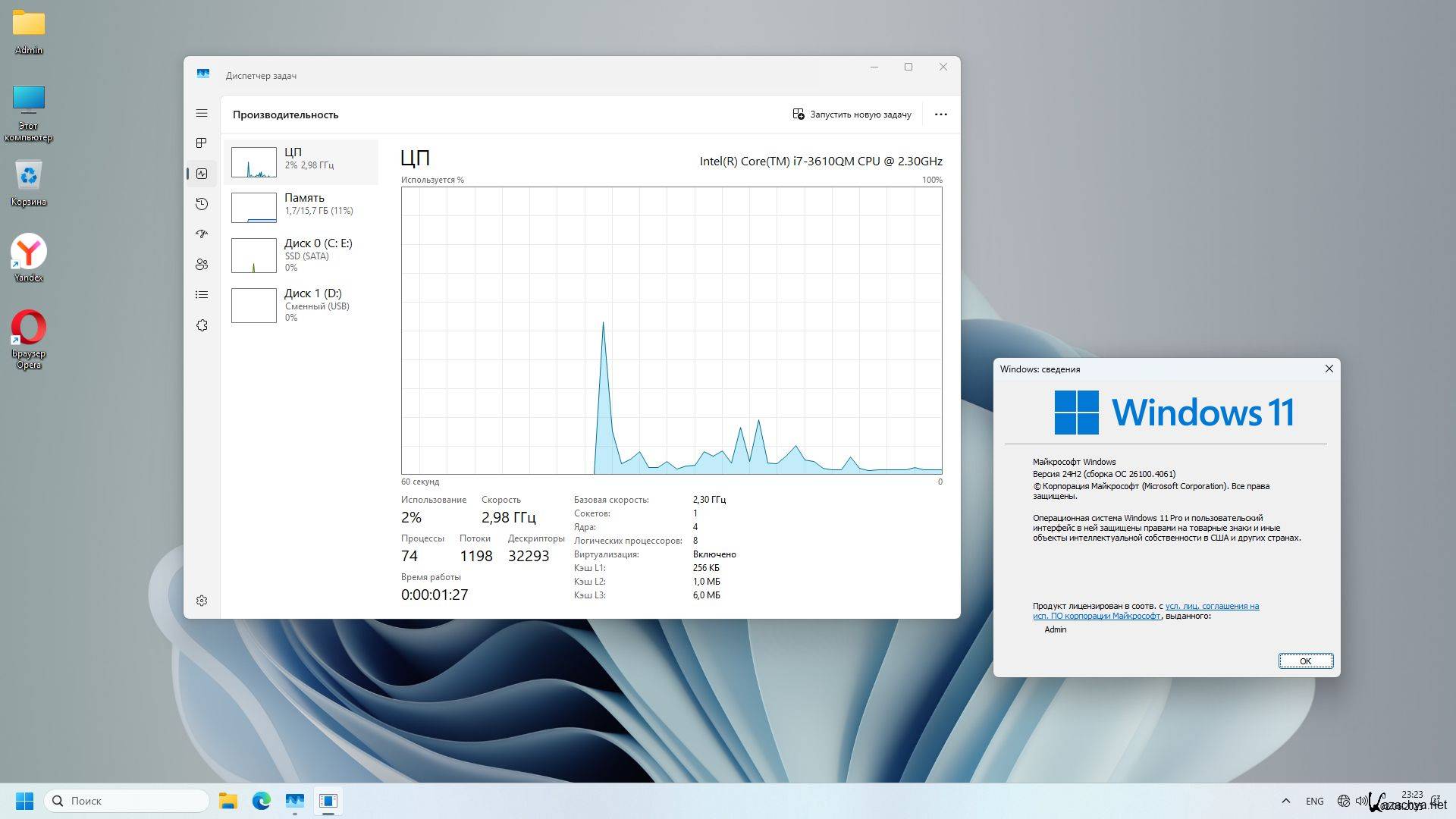The image size is (1456, 819).
Task: Open the Windows Start menu
Action: pos(24,801)
